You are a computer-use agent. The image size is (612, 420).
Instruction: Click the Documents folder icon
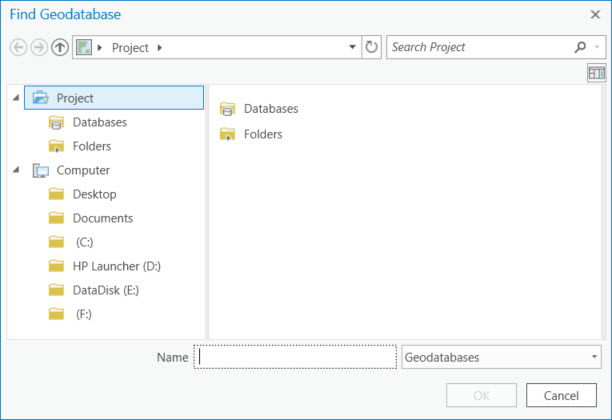[56, 218]
